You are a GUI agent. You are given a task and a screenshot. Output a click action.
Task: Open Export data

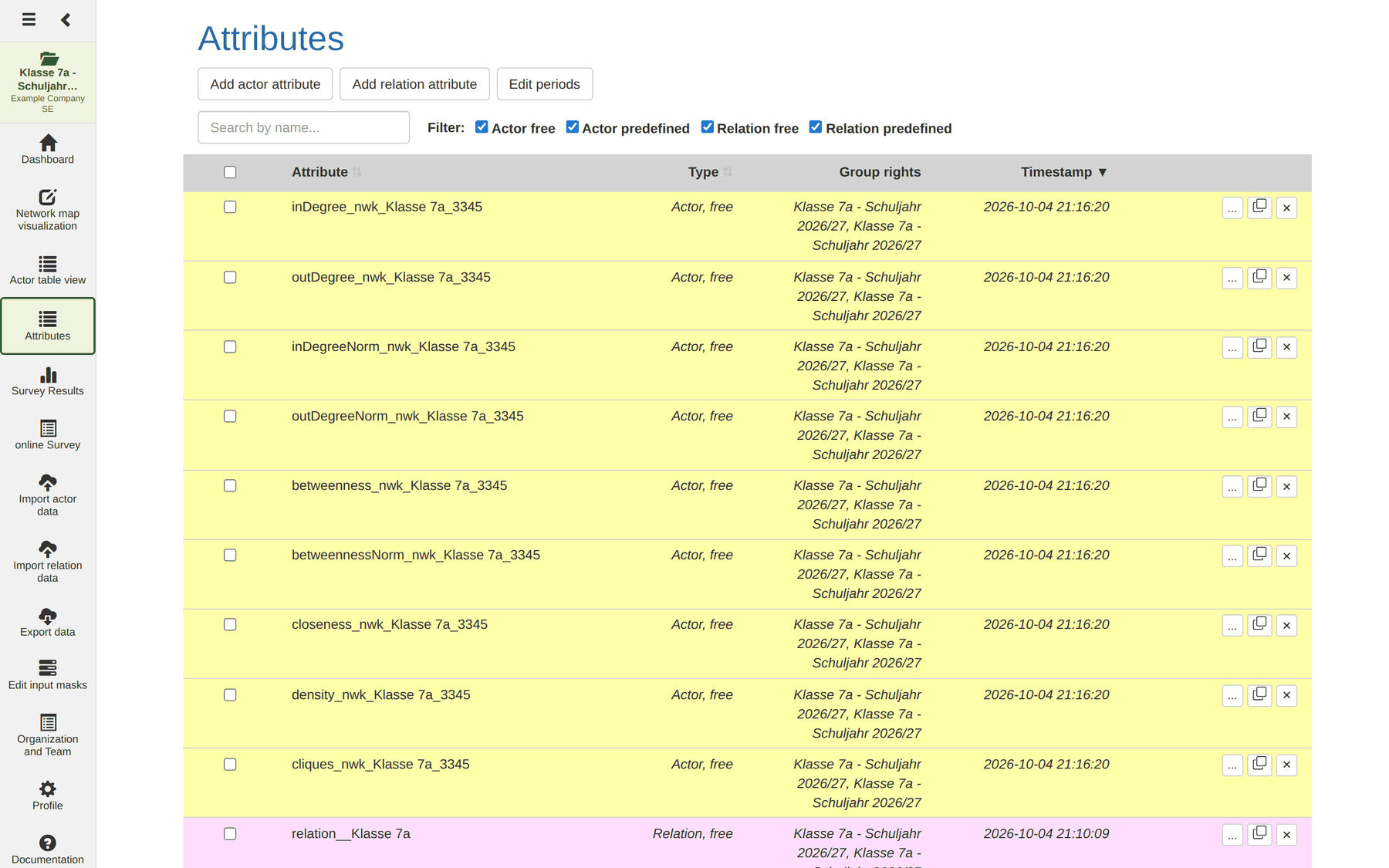(x=48, y=622)
